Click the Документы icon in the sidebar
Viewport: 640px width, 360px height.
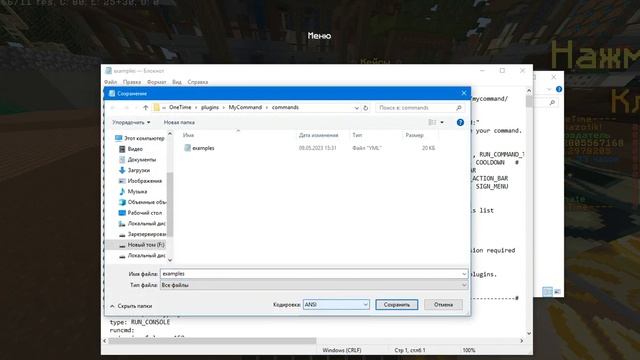pos(122,160)
